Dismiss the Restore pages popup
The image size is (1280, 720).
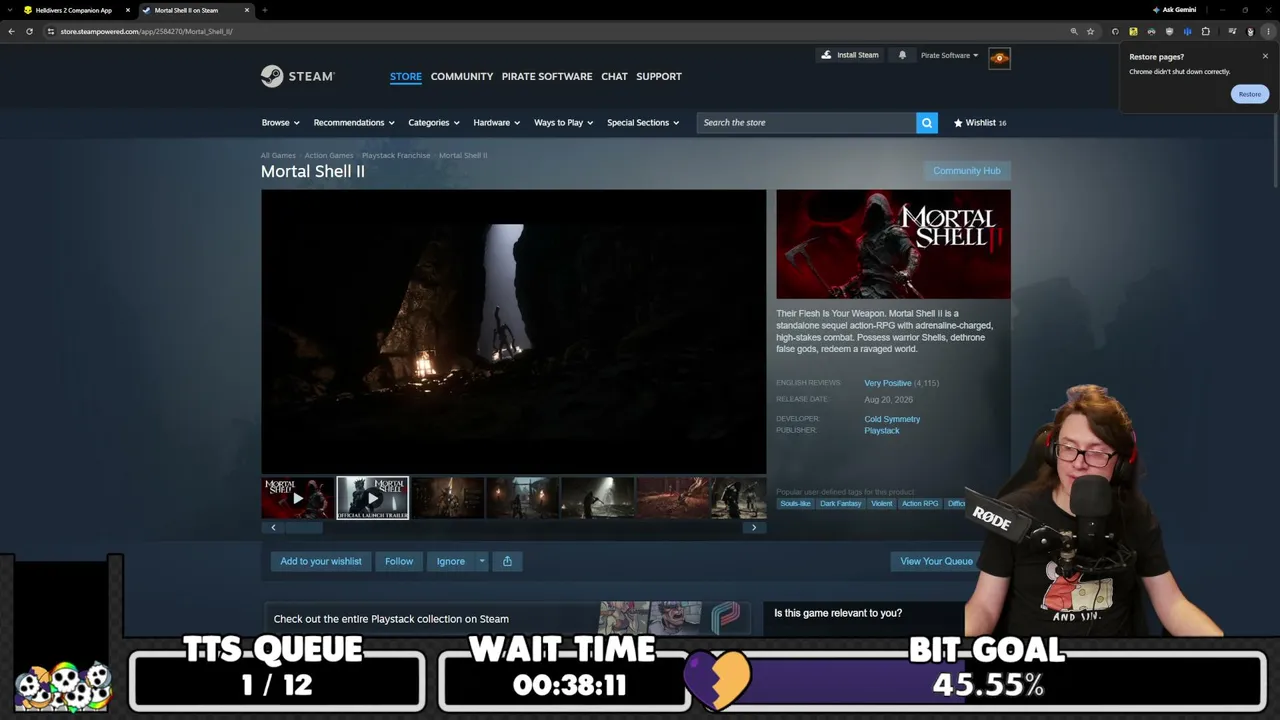1265,56
